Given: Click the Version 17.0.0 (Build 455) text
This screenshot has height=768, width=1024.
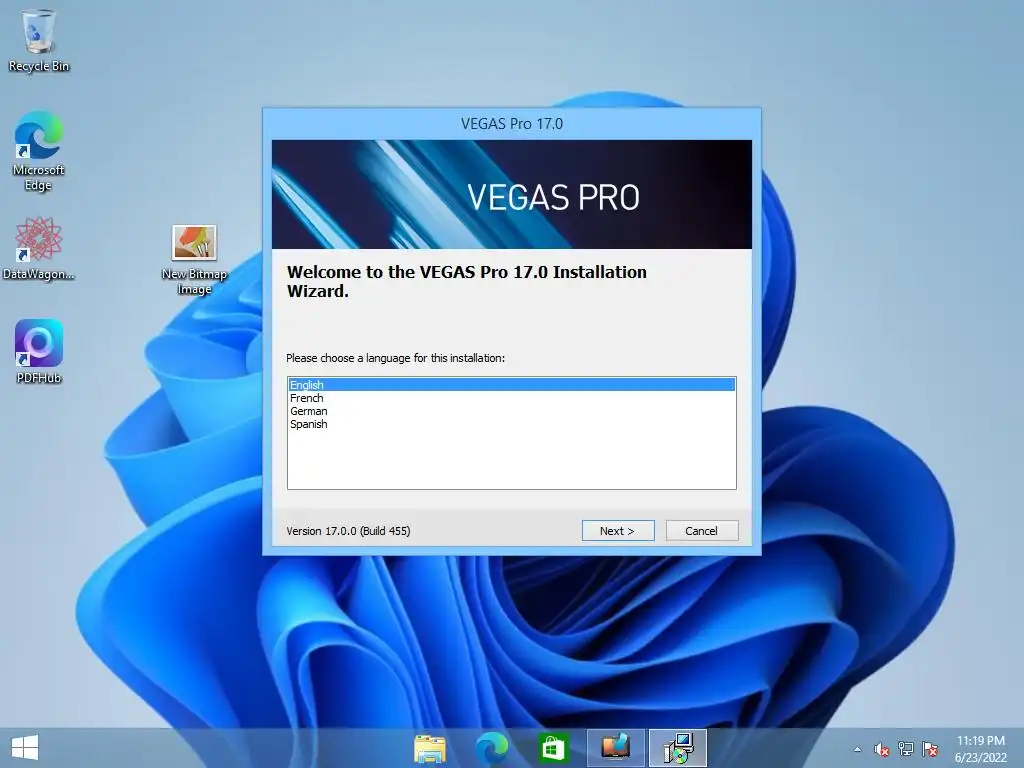Looking at the screenshot, I should click(348, 531).
